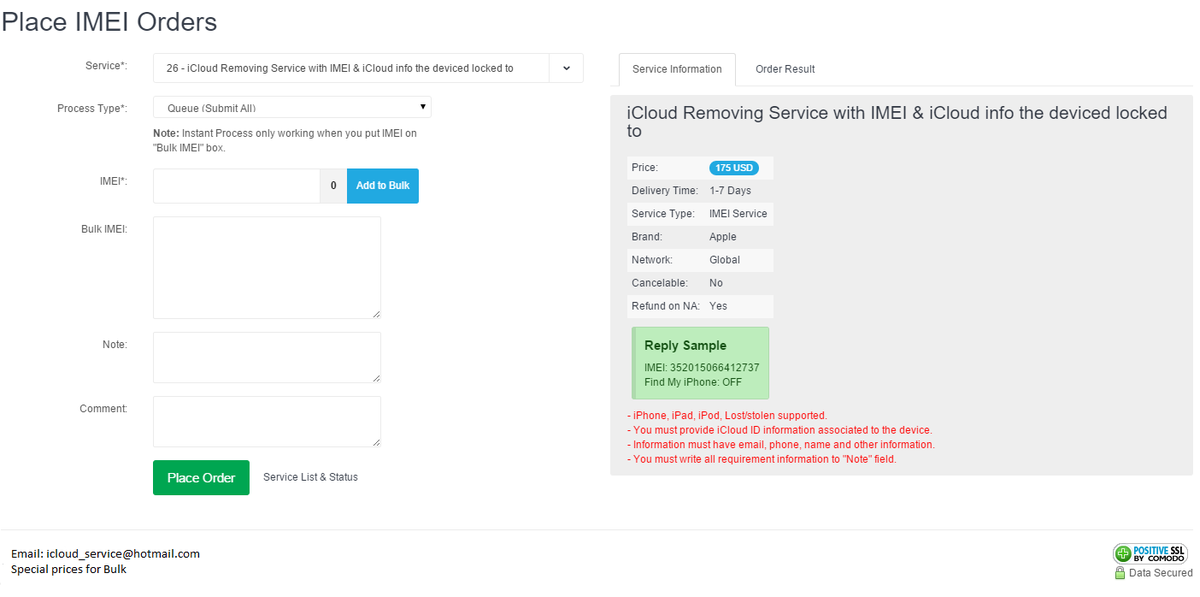
Task: Click the Note text area
Action: coord(267,357)
